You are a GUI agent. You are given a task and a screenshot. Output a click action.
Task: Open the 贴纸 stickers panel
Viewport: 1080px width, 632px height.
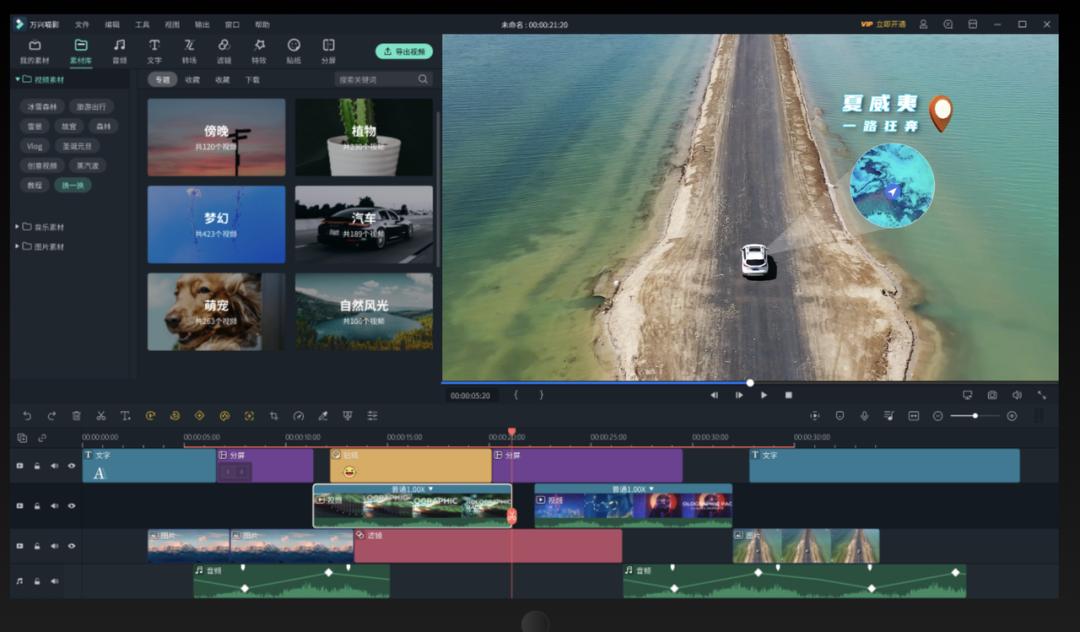tap(294, 50)
